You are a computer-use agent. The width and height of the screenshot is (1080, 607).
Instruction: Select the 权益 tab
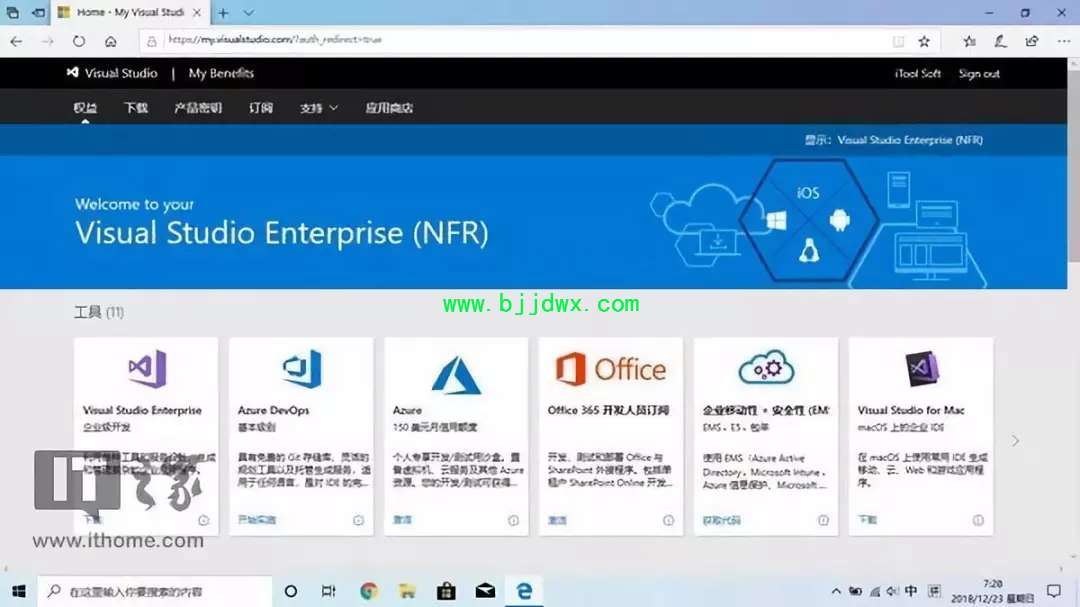coord(85,108)
